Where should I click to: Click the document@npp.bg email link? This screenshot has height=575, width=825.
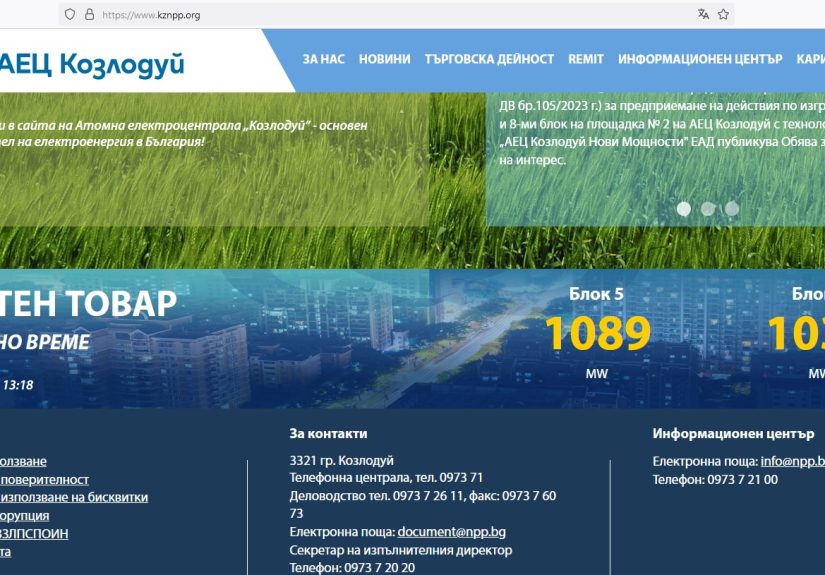[451, 532]
